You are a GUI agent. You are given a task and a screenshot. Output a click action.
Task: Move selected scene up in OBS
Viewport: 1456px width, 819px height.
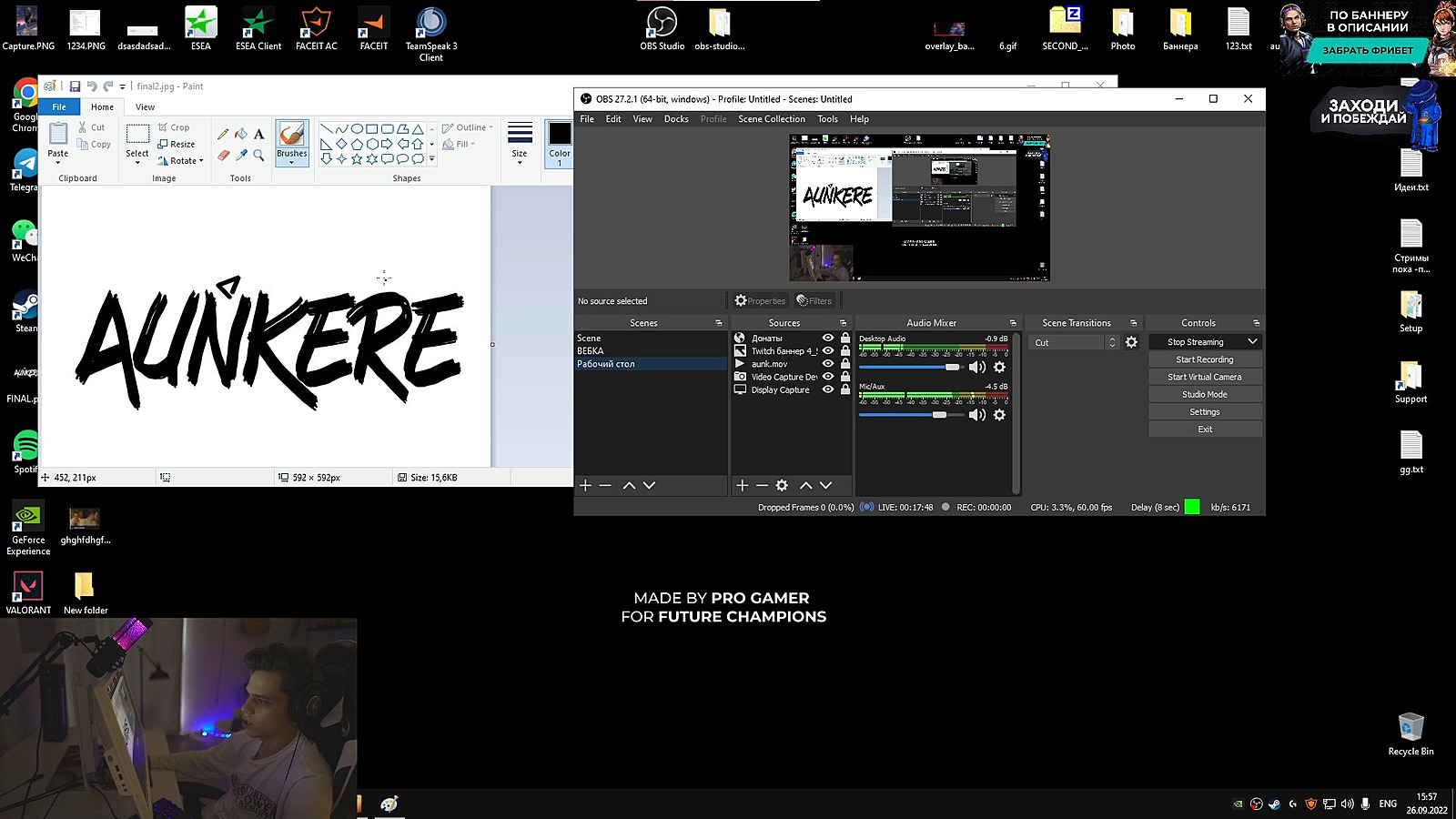[x=629, y=485]
